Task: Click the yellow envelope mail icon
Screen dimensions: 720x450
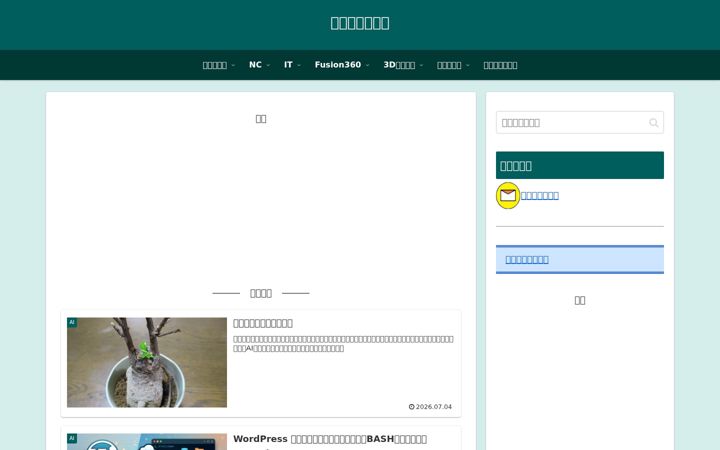Action: (x=508, y=196)
